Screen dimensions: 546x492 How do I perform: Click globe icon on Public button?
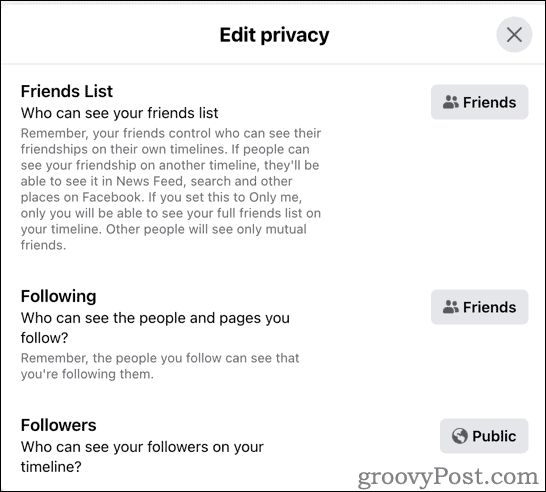[459, 436]
